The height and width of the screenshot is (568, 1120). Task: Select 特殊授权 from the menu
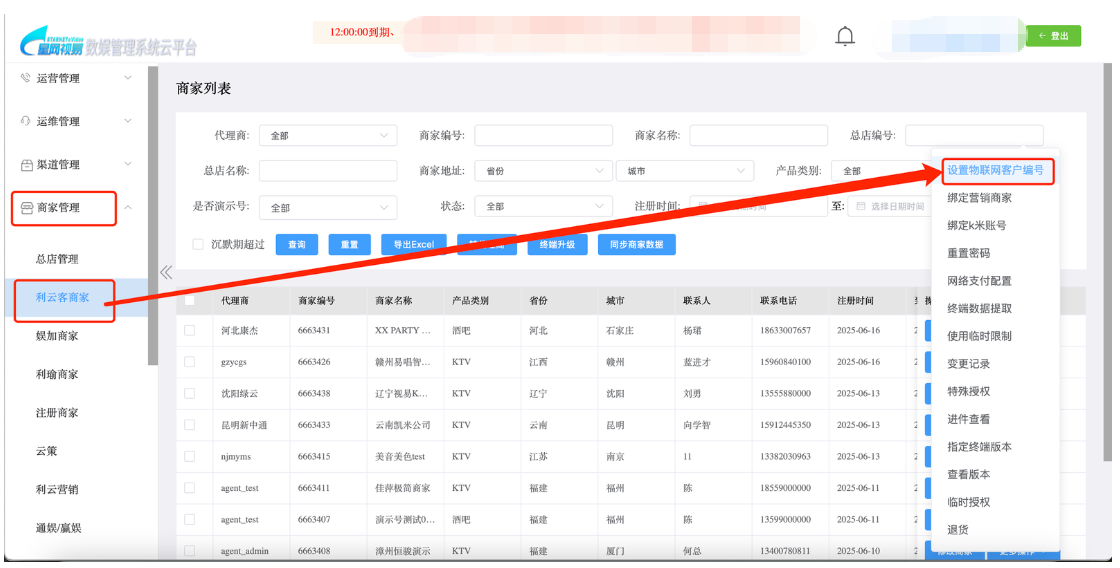click(x=969, y=392)
